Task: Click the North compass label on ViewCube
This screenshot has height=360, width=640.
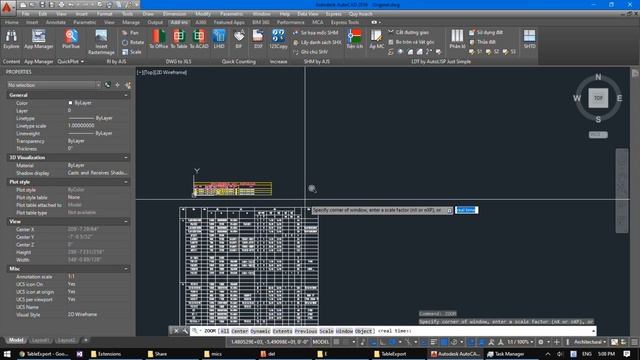Action: [598, 77]
